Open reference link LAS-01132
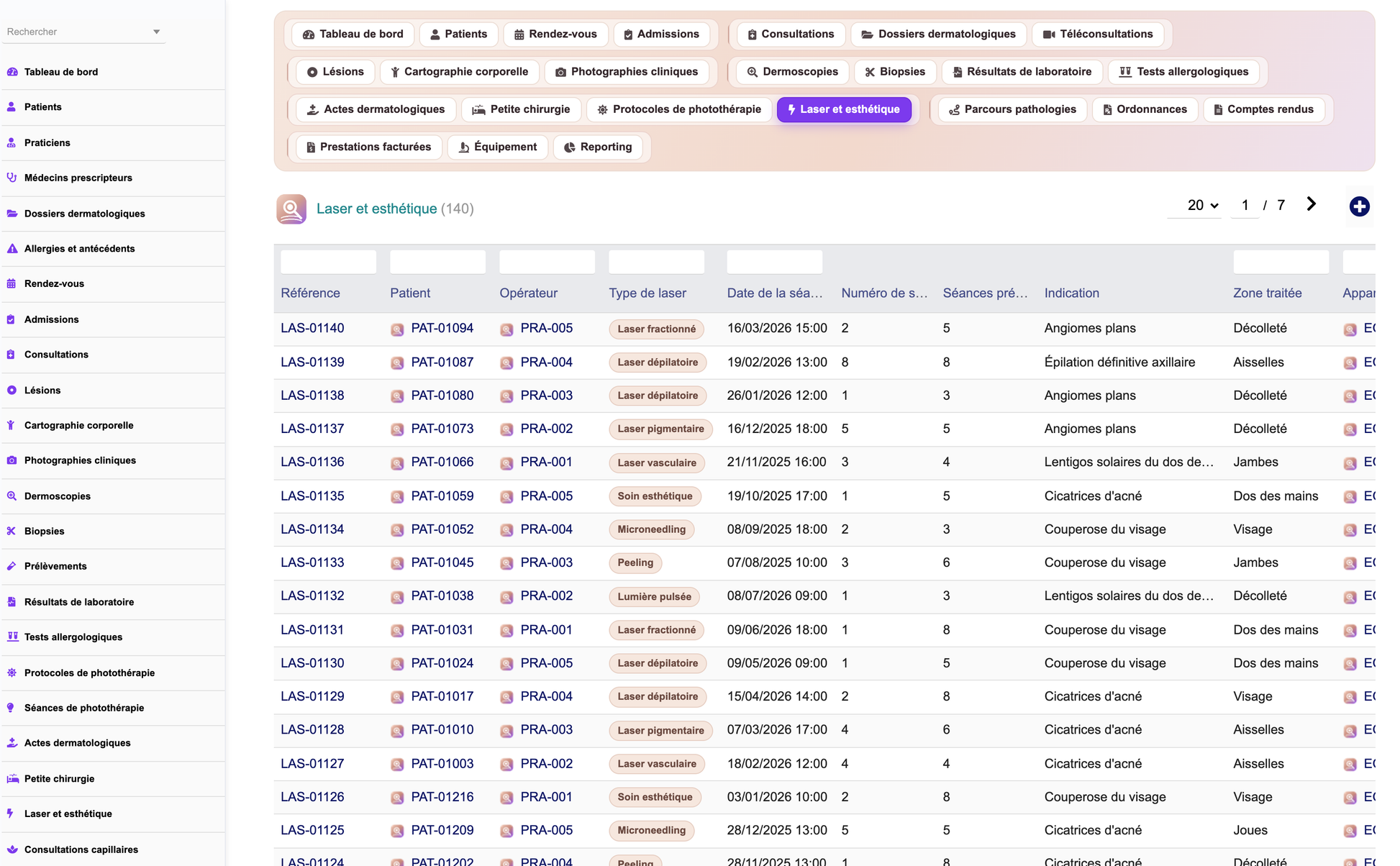The width and height of the screenshot is (1400, 866). click(312, 596)
